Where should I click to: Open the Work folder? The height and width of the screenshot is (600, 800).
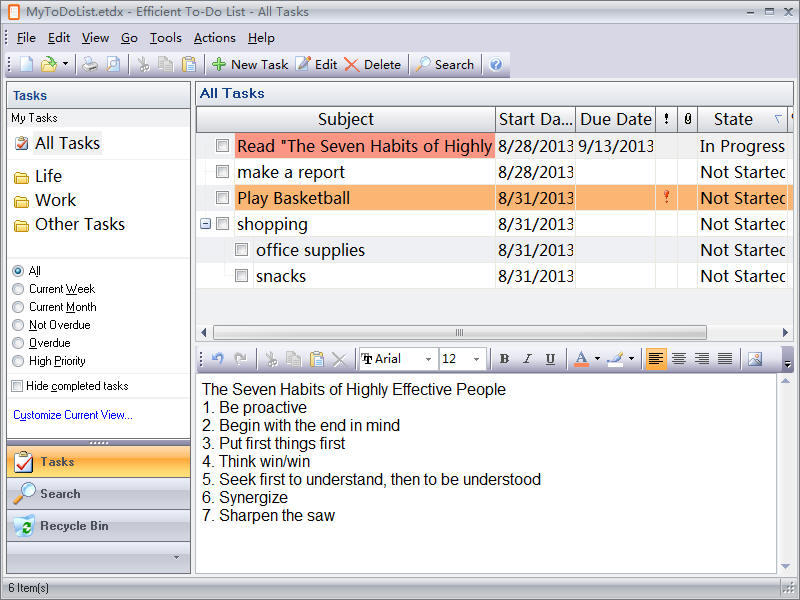[55, 201]
